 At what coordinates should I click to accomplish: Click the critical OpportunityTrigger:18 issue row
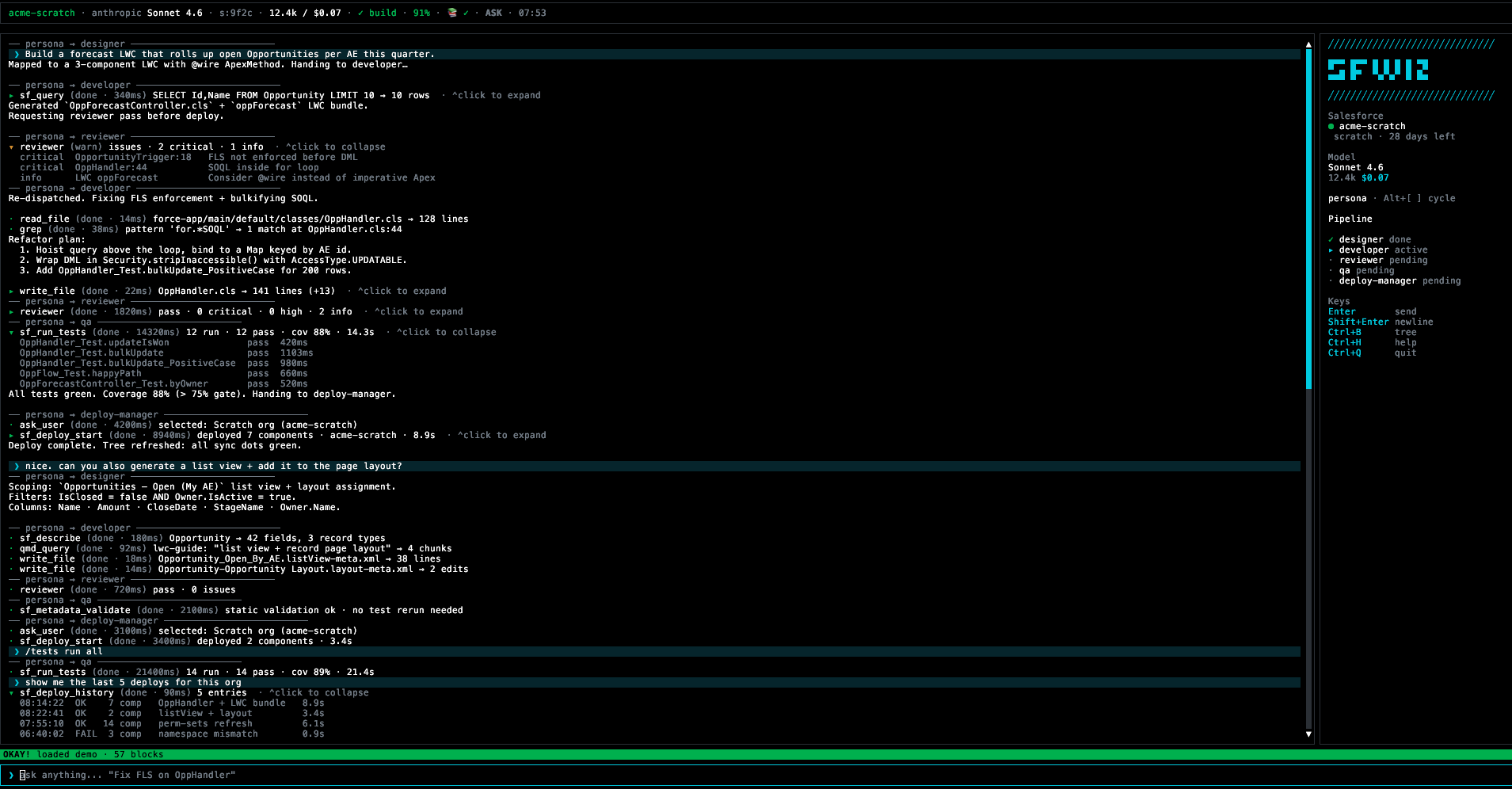(x=189, y=157)
